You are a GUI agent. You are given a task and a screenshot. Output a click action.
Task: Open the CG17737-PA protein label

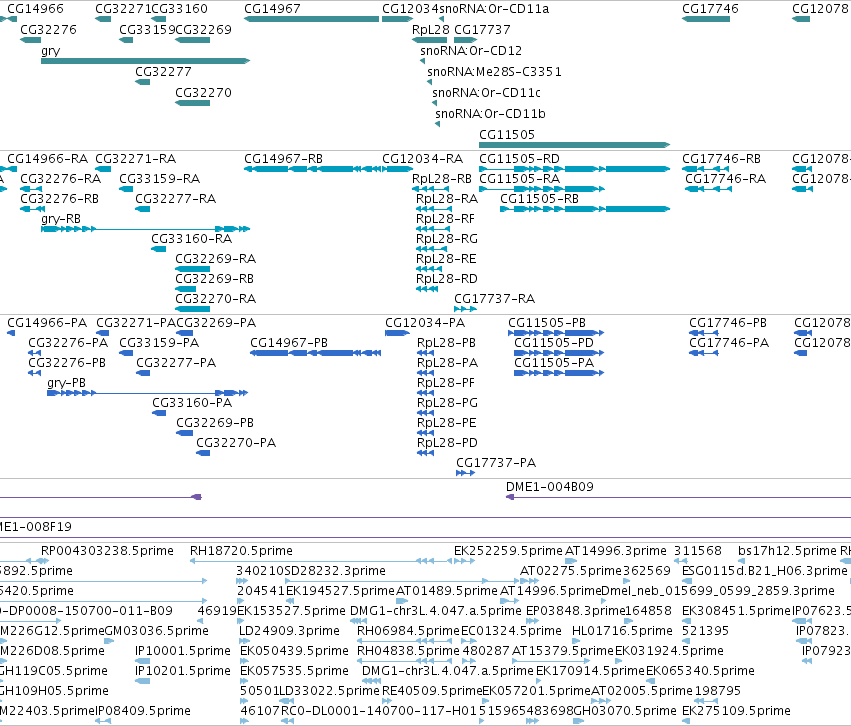point(496,463)
